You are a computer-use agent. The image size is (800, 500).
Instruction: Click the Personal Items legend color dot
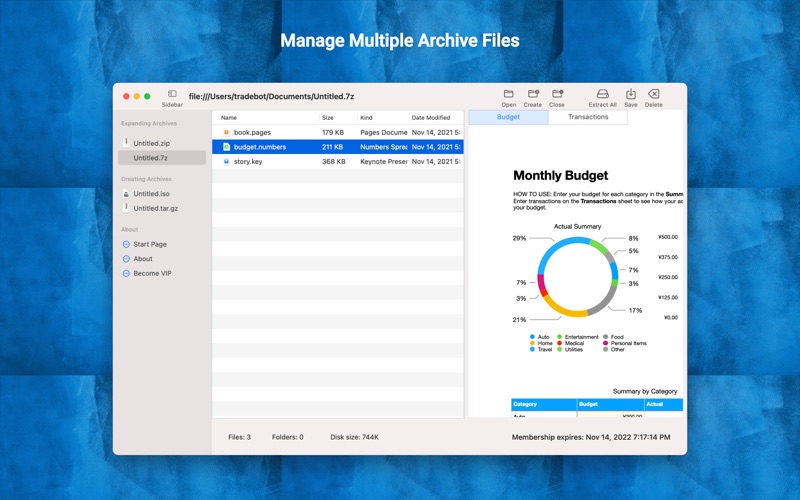[x=606, y=343]
